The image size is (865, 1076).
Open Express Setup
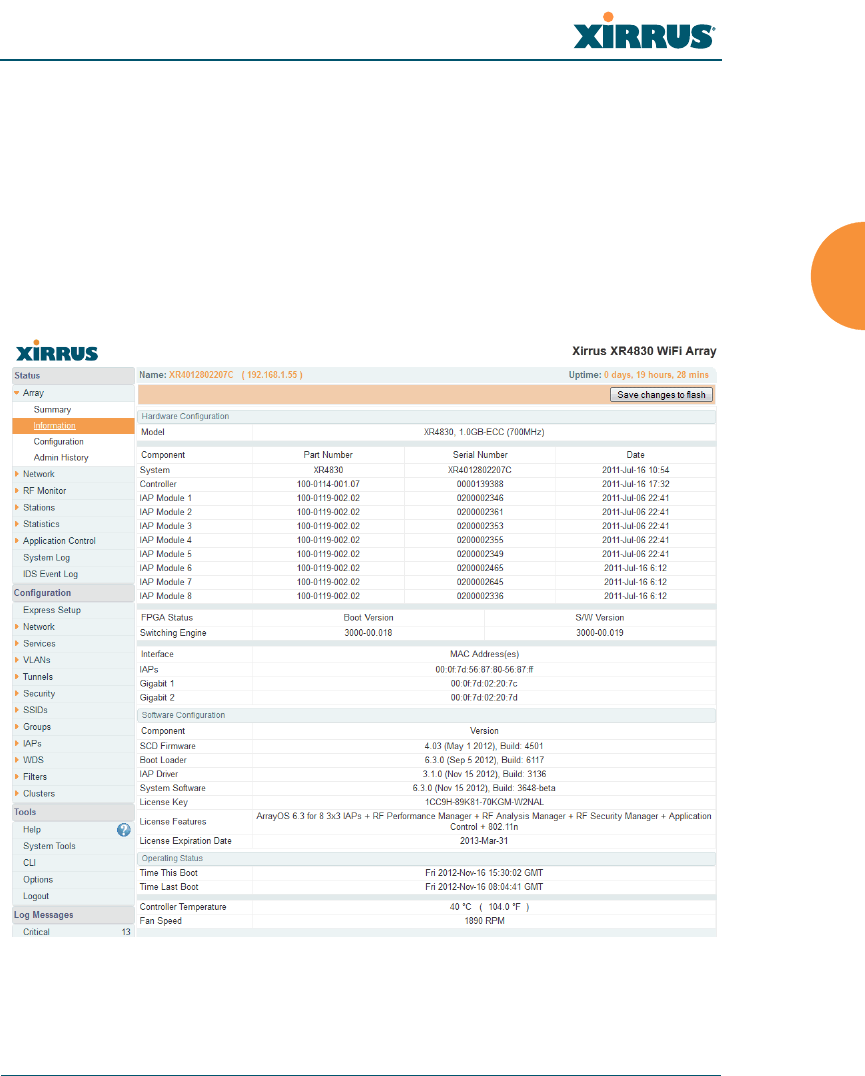[x=51, y=610]
